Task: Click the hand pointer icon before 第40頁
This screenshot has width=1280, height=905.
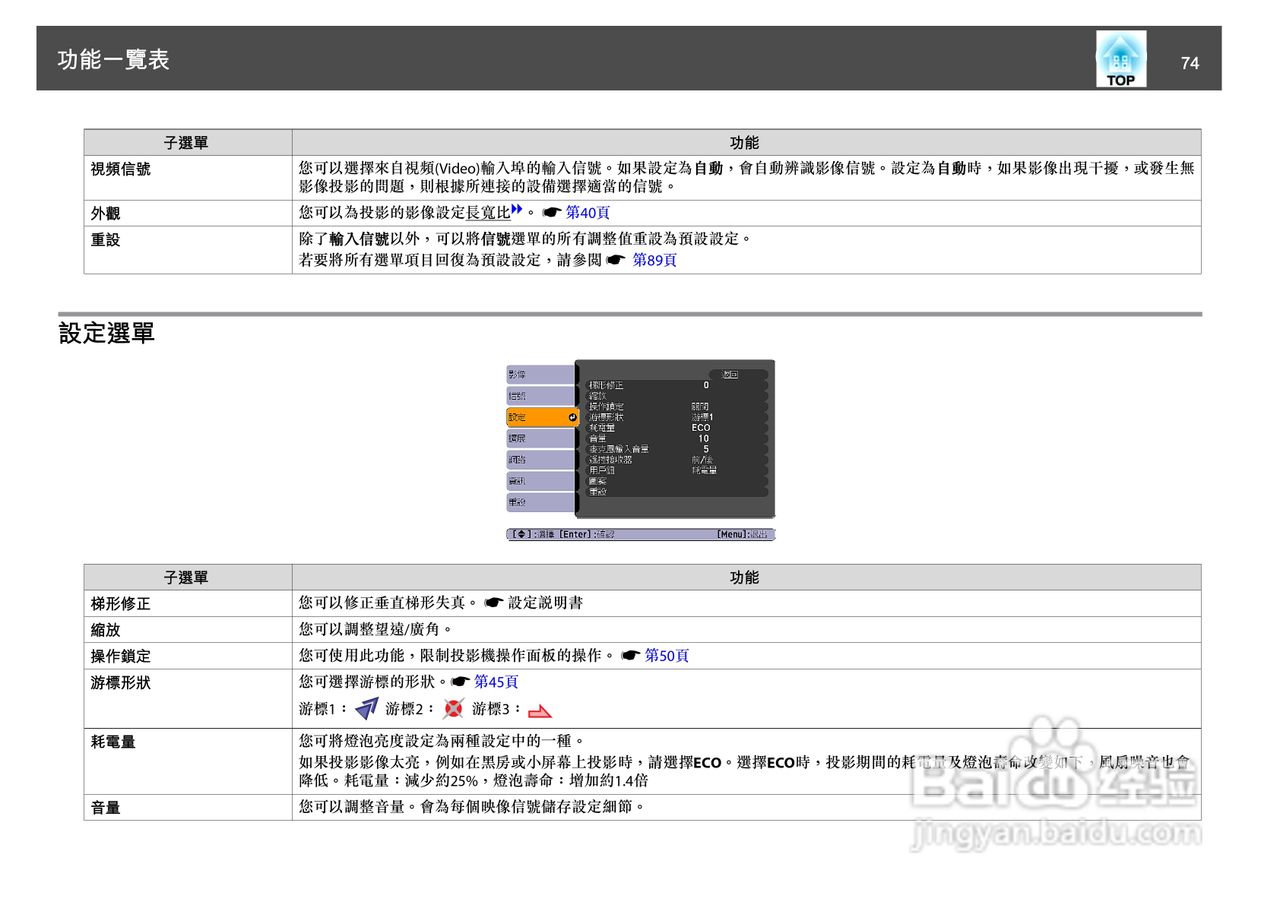Action: (552, 213)
